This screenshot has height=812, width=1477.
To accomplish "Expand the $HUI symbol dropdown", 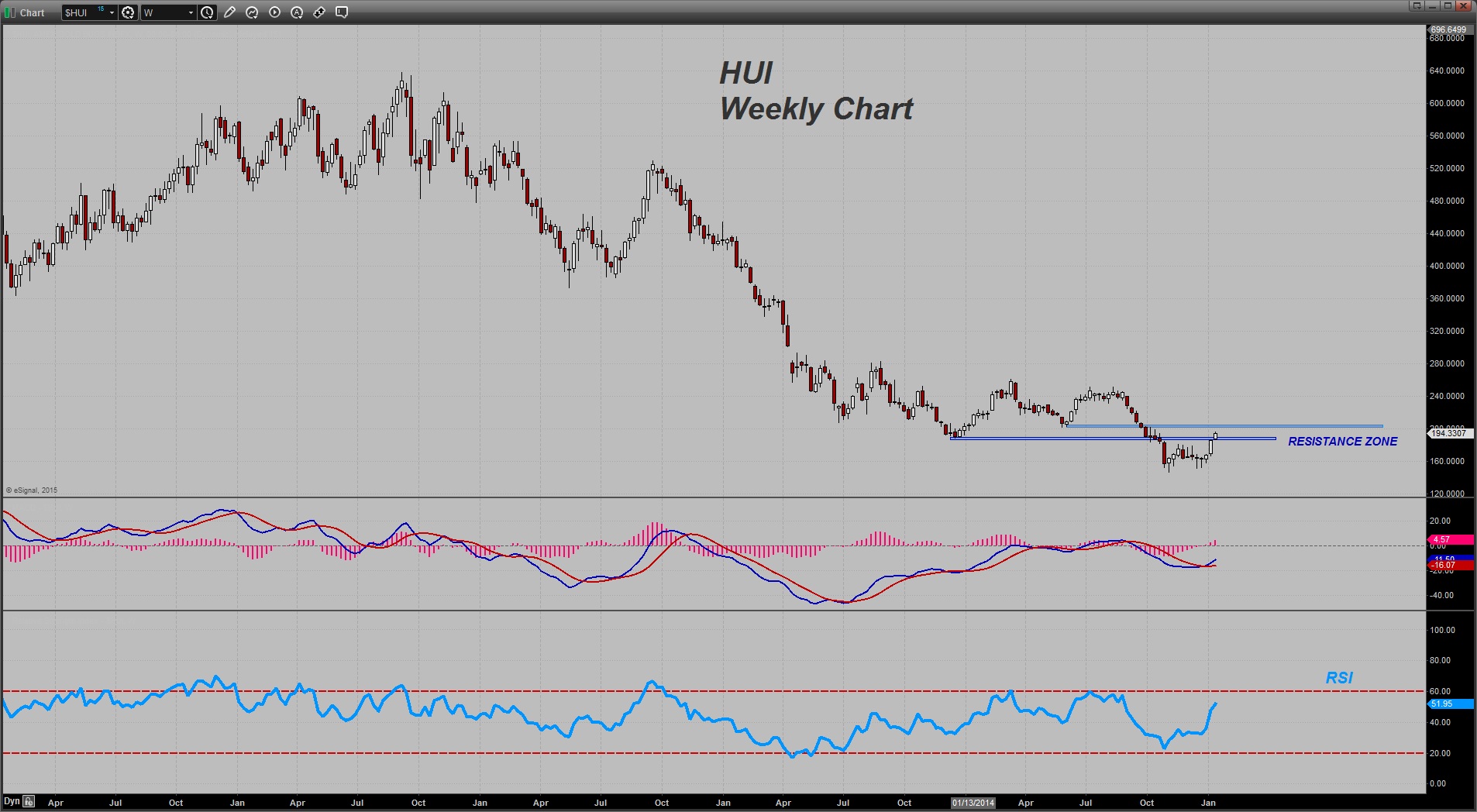I will point(112,12).
